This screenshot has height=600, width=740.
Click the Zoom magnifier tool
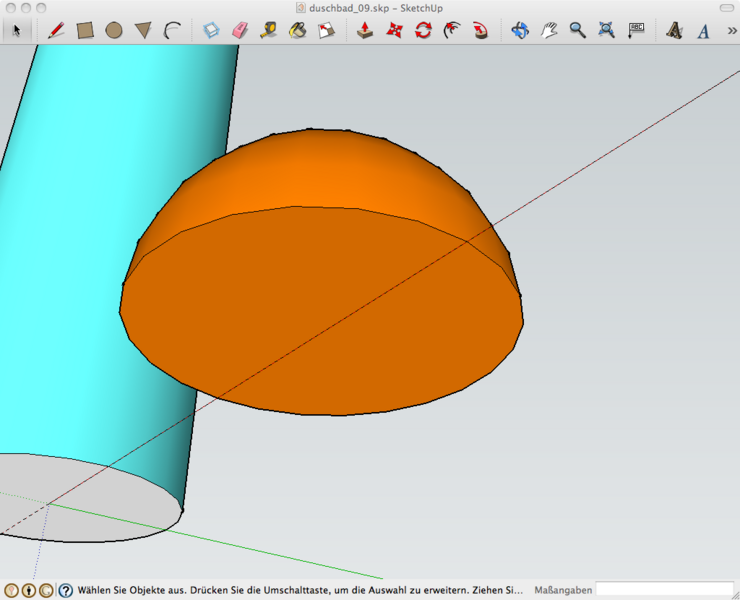click(577, 30)
